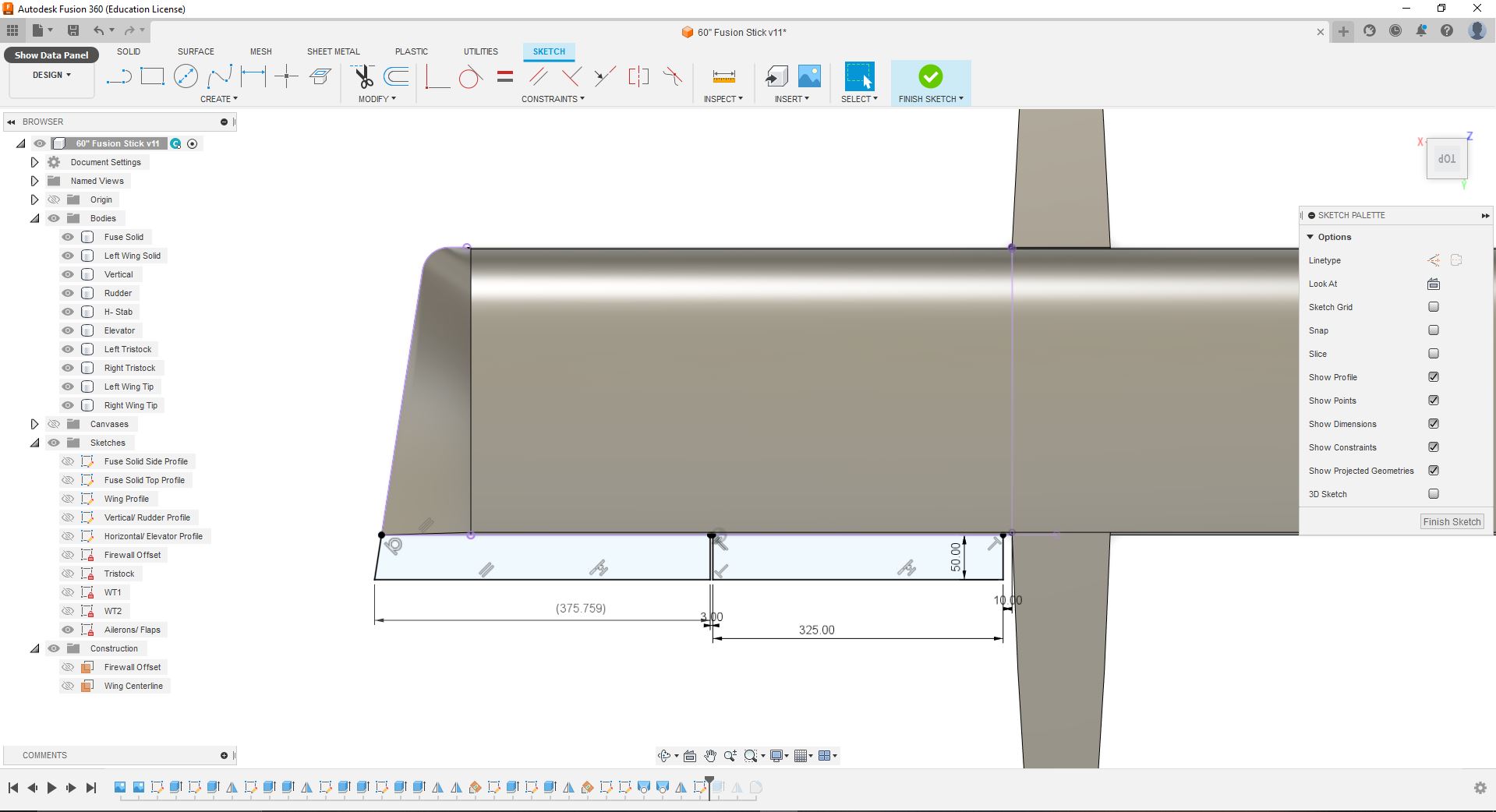Expand the Canvases folder
This screenshot has height=812, width=1496.
pyautogui.click(x=34, y=424)
